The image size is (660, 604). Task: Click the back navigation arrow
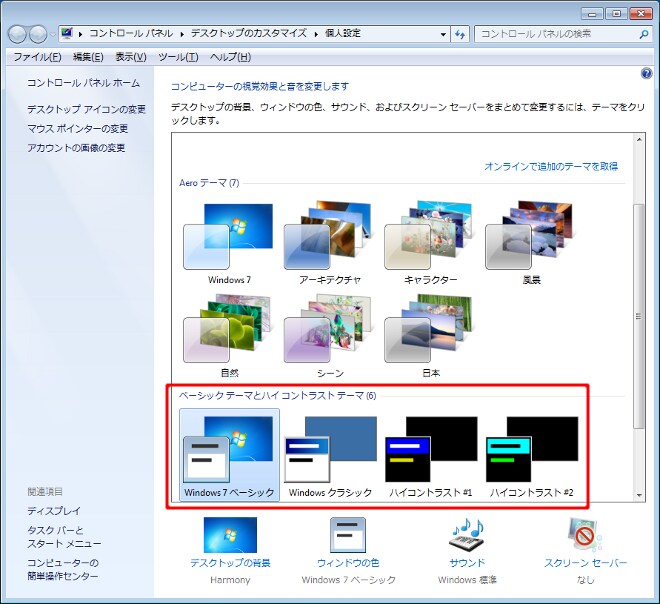[17, 34]
